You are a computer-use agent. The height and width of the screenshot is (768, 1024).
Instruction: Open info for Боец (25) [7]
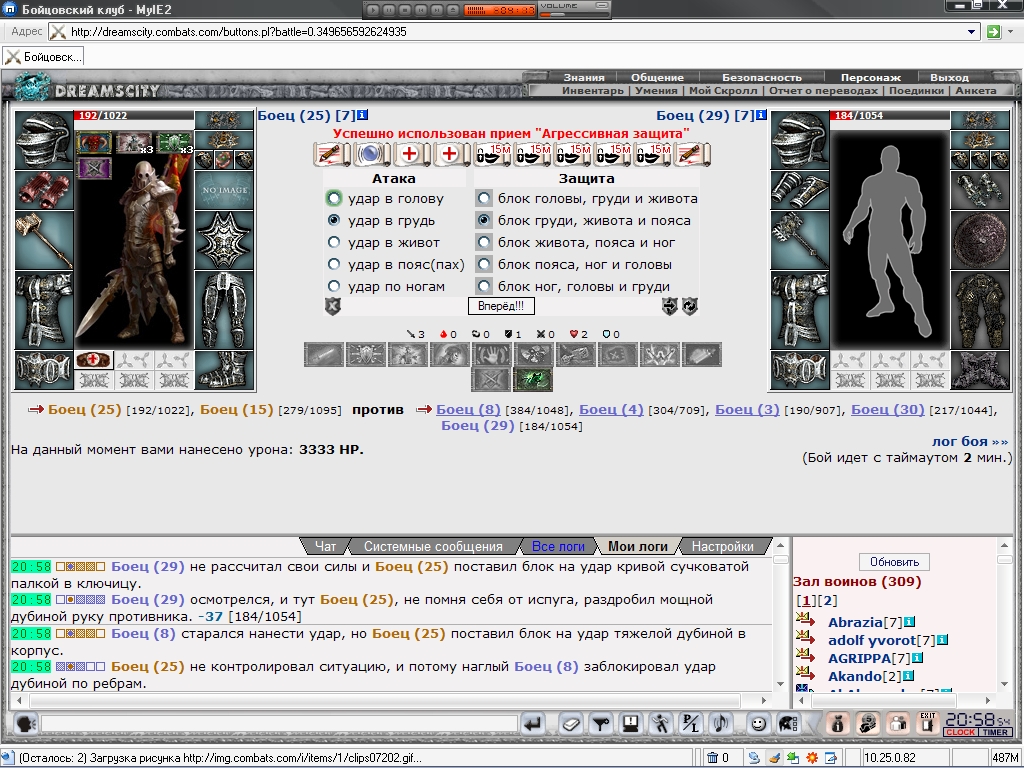click(x=363, y=115)
